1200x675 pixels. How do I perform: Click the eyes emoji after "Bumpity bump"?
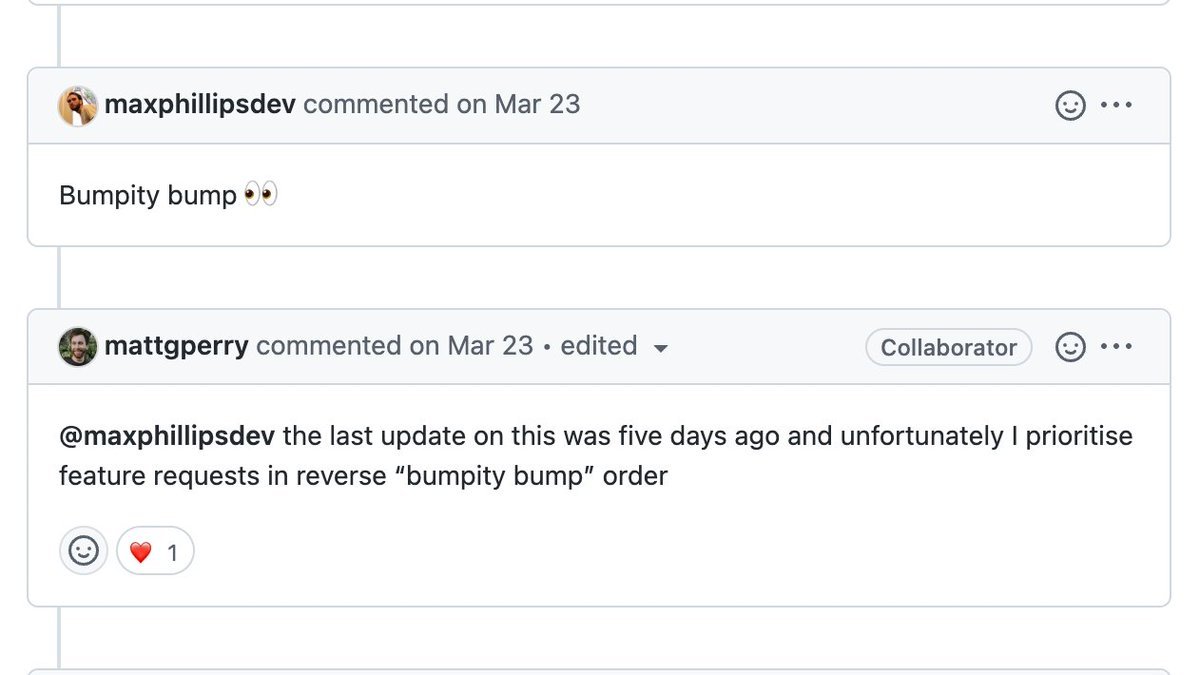tap(260, 195)
